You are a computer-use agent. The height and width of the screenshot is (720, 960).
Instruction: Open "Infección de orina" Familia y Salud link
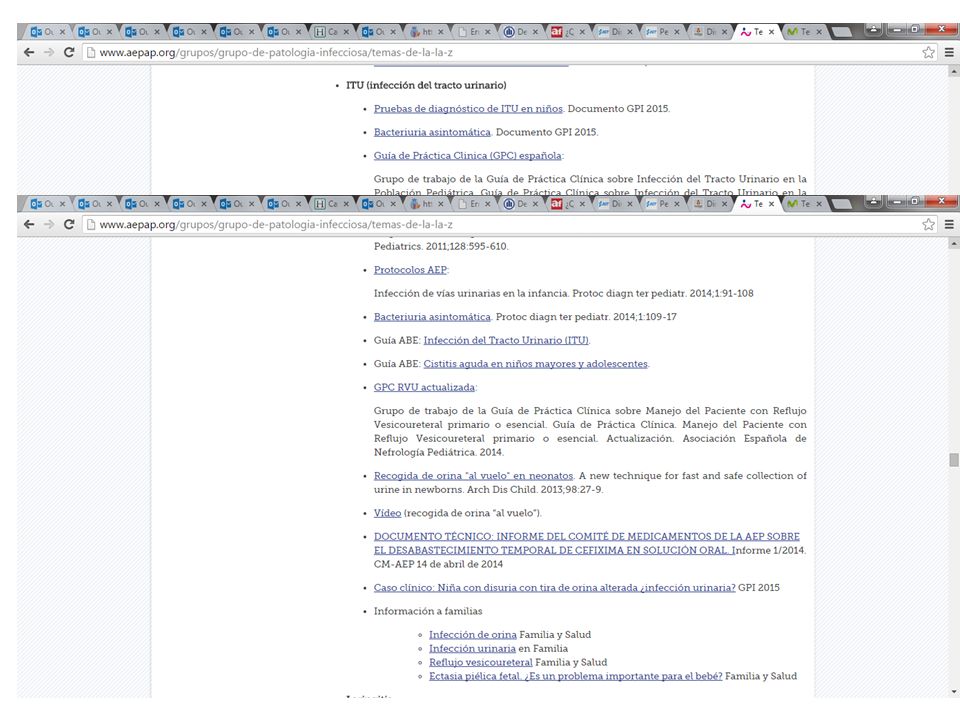coord(473,634)
